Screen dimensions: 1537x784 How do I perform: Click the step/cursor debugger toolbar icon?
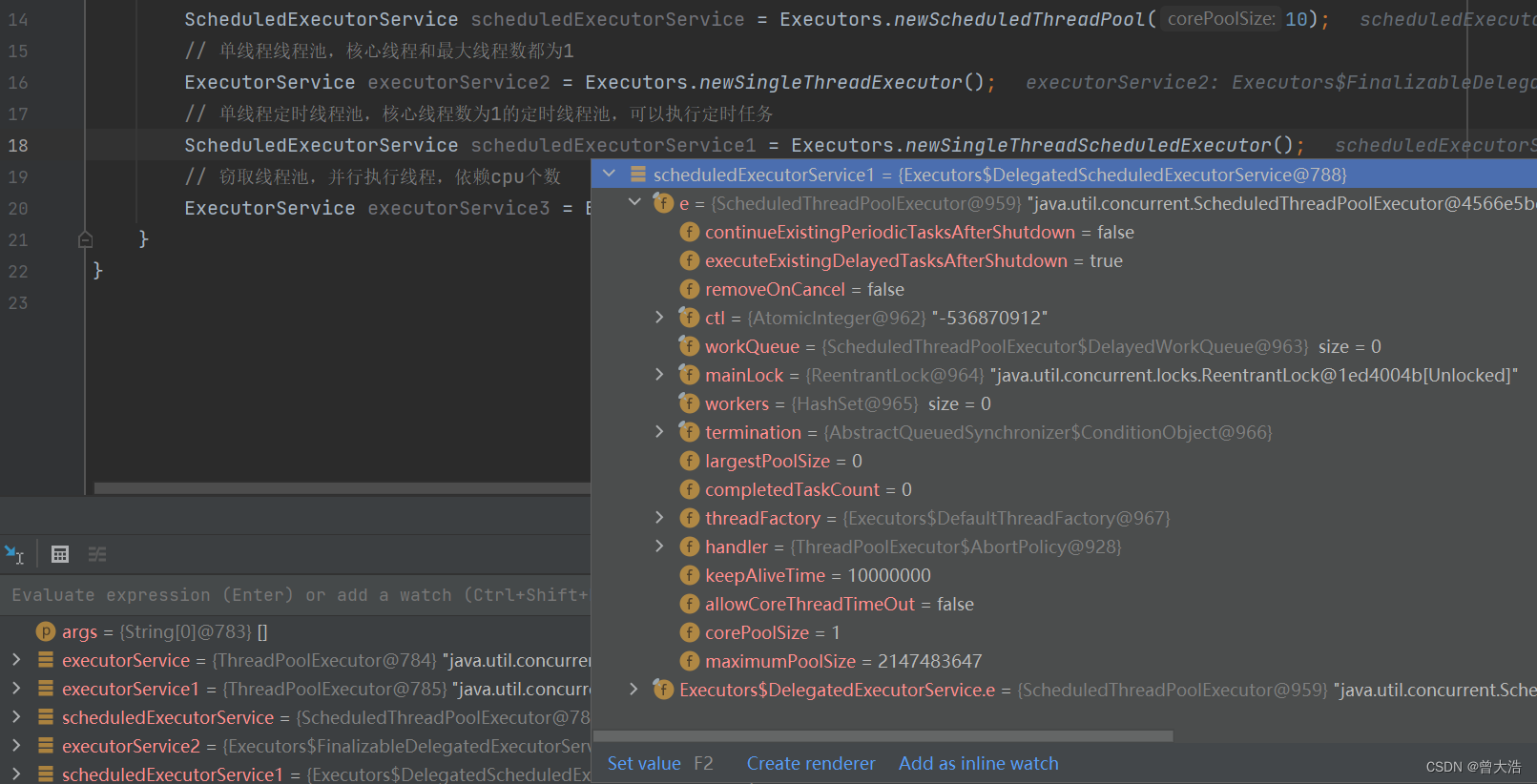click(14, 554)
